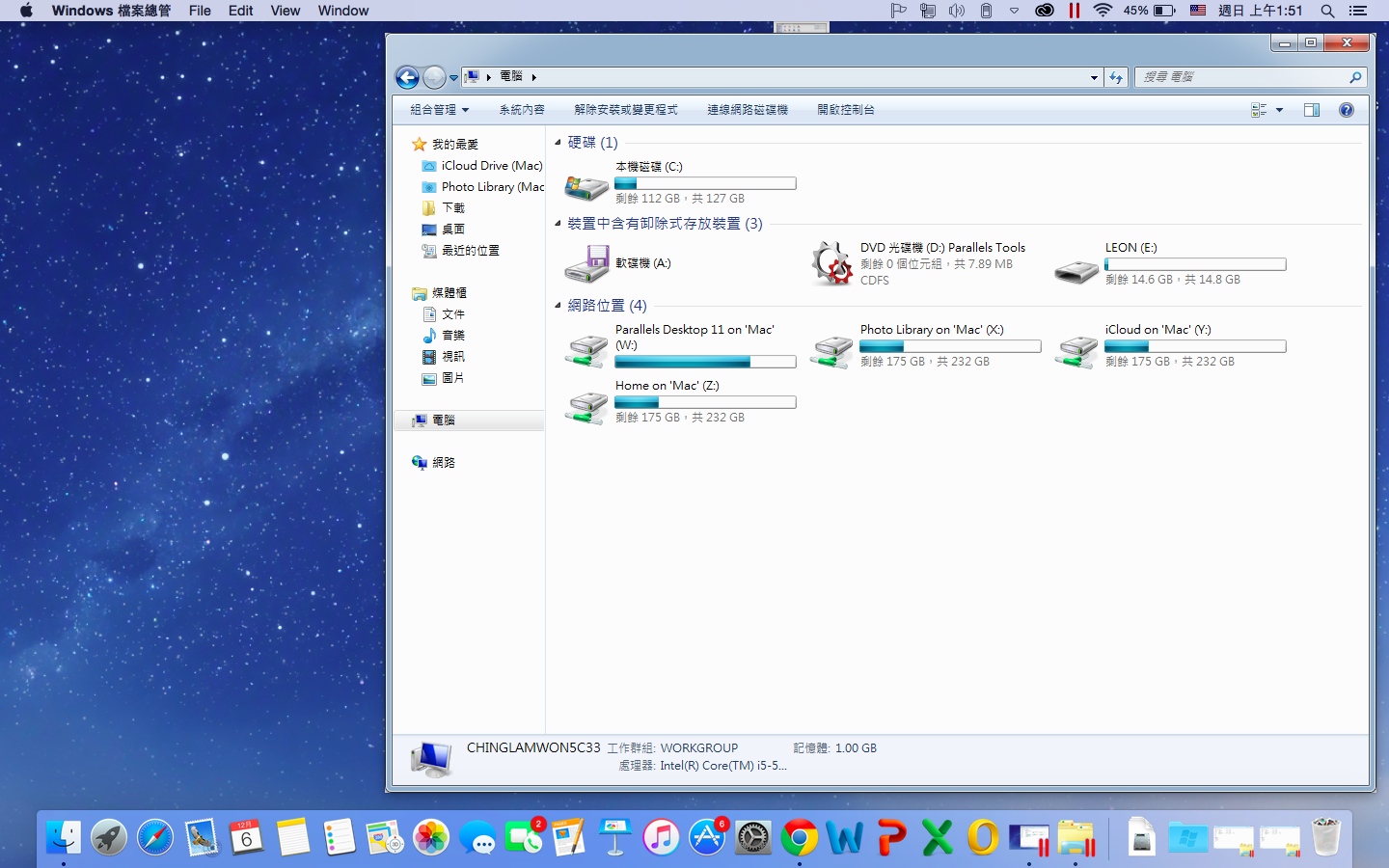Select the 軟碟機 (A:) floppy drive icon
Image resolution: width=1389 pixels, height=868 pixels.
586,263
